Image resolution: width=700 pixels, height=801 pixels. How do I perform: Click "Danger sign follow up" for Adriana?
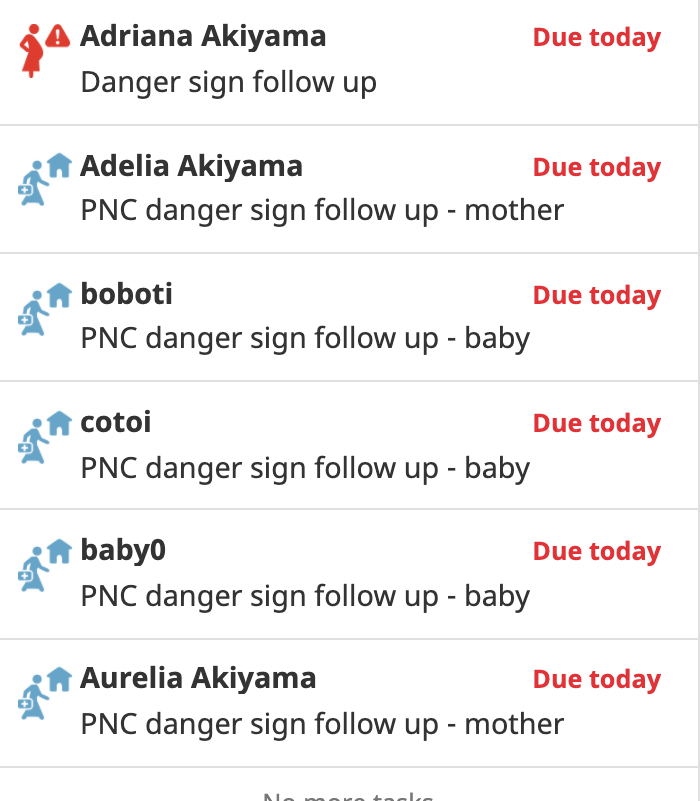coord(228,82)
